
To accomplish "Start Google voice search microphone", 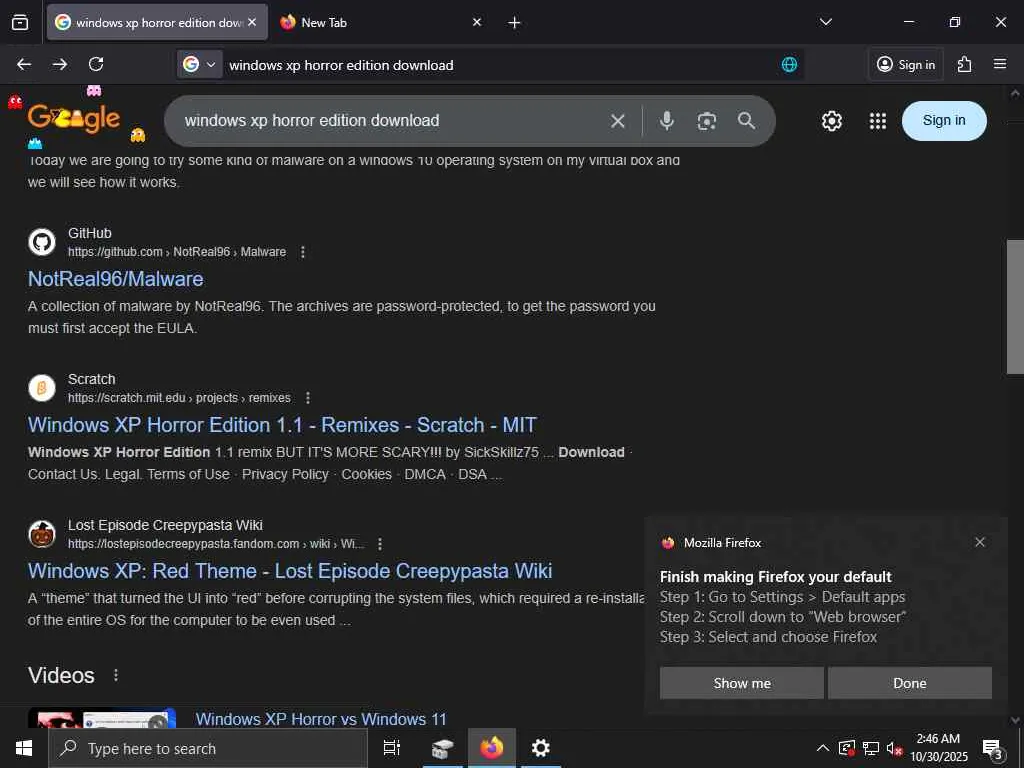I will coord(667,121).
